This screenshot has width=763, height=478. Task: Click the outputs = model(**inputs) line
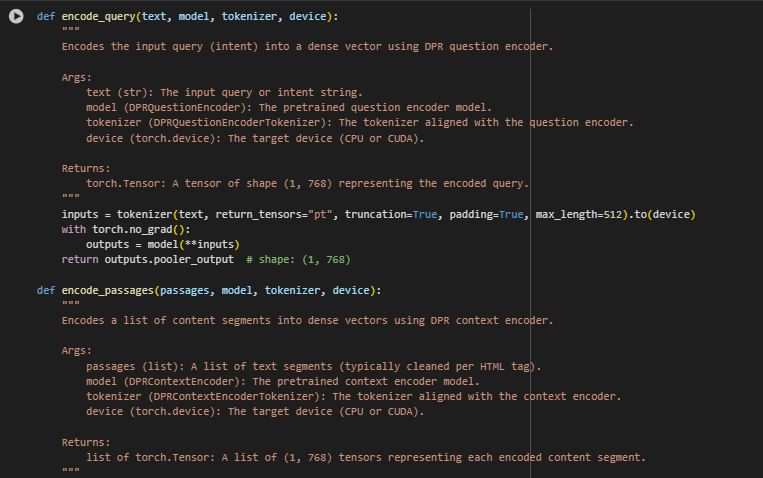(x=163, y=244)
